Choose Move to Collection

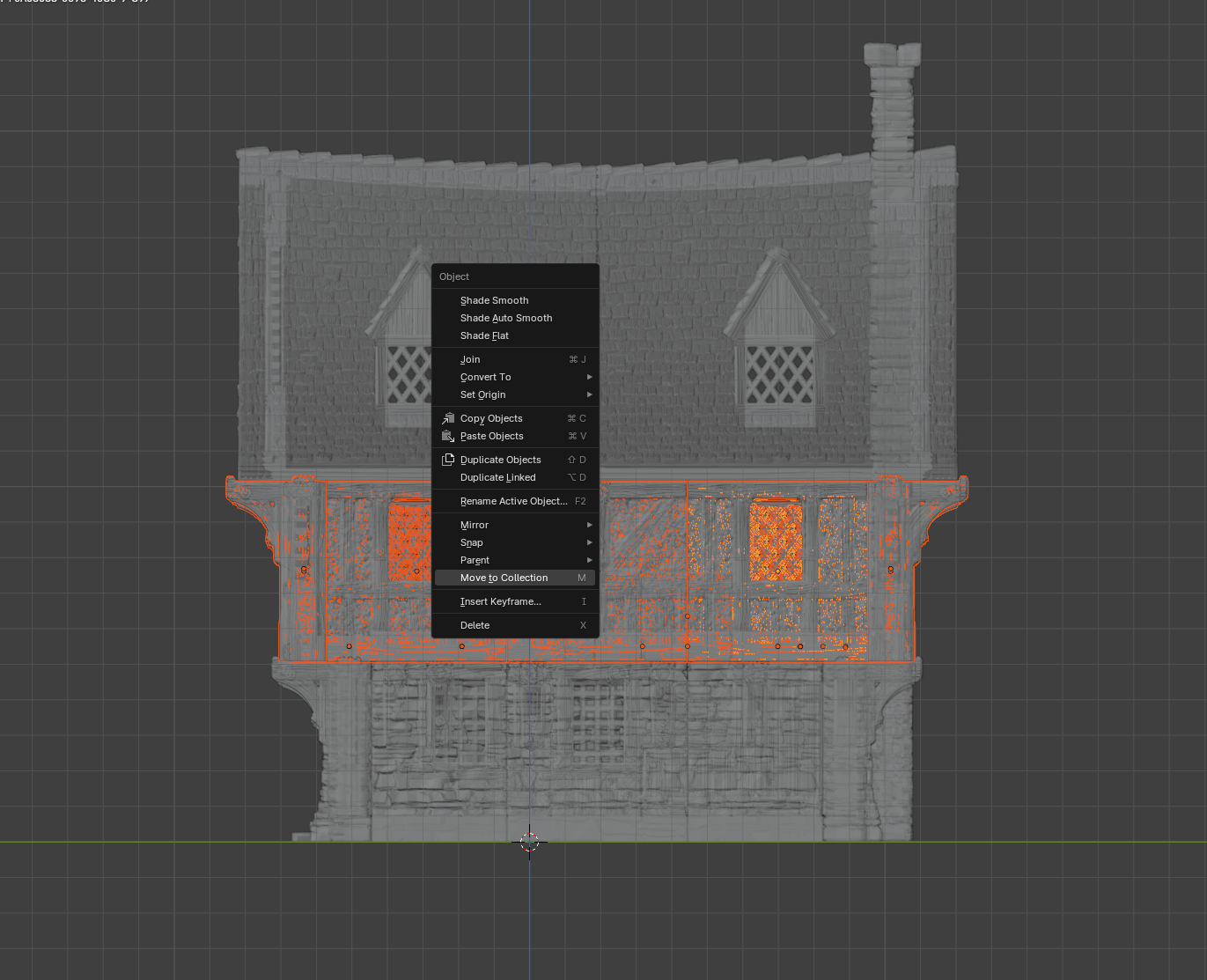pyautogui.click(x=504, y=578)
